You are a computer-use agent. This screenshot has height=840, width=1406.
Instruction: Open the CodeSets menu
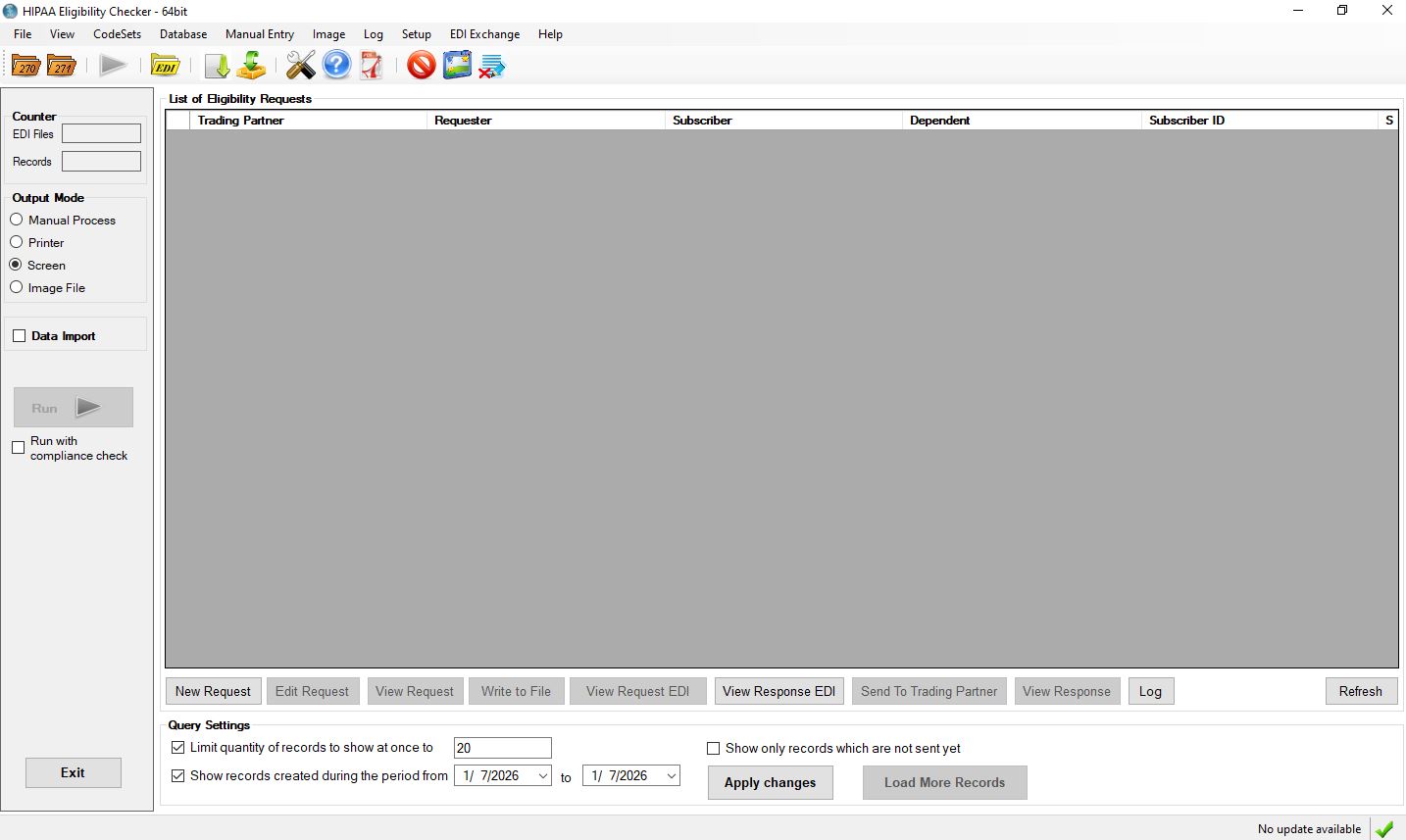tap(117, 34)
